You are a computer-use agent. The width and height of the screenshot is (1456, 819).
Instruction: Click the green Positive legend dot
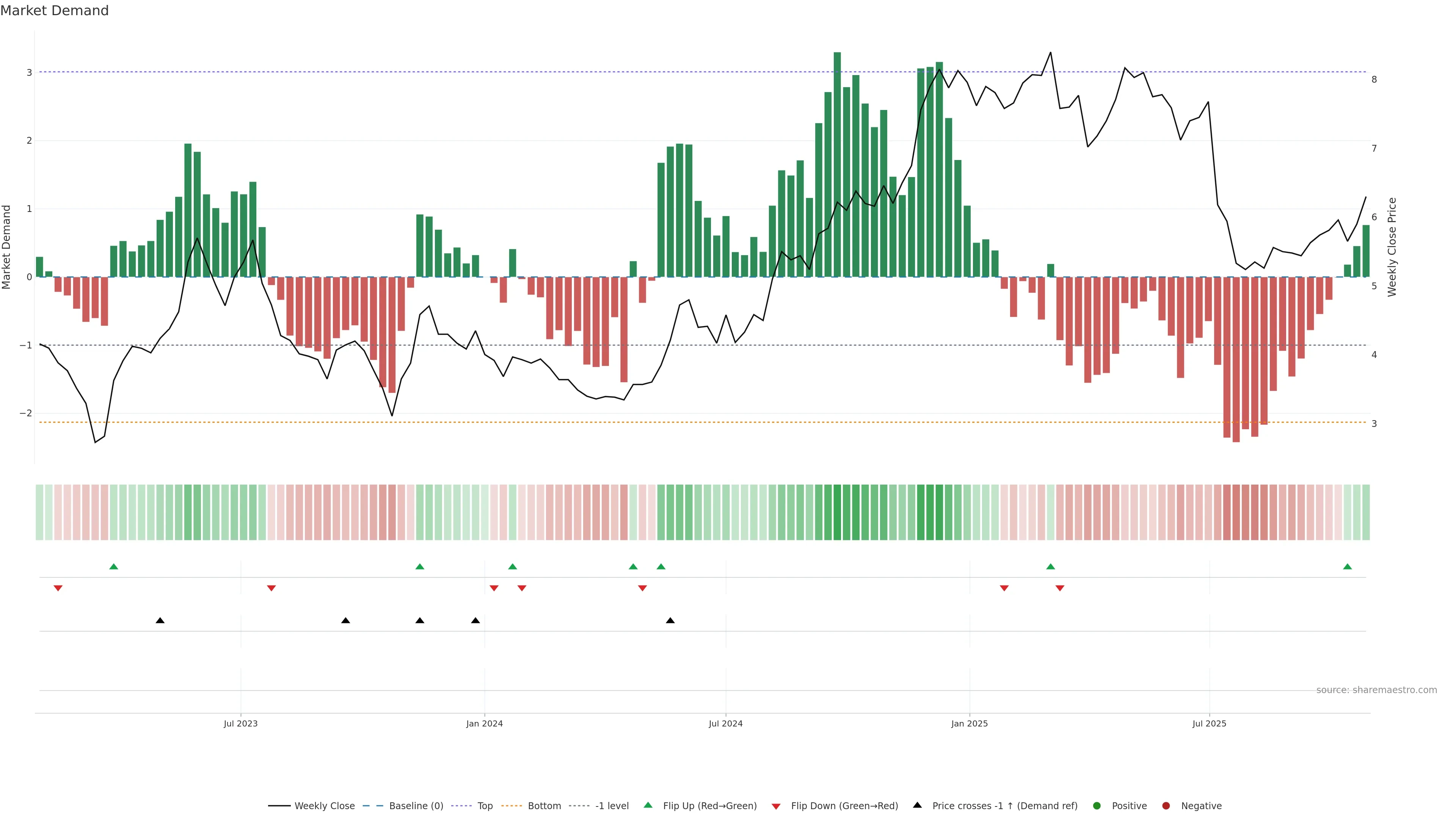[x=1097, y=806]
